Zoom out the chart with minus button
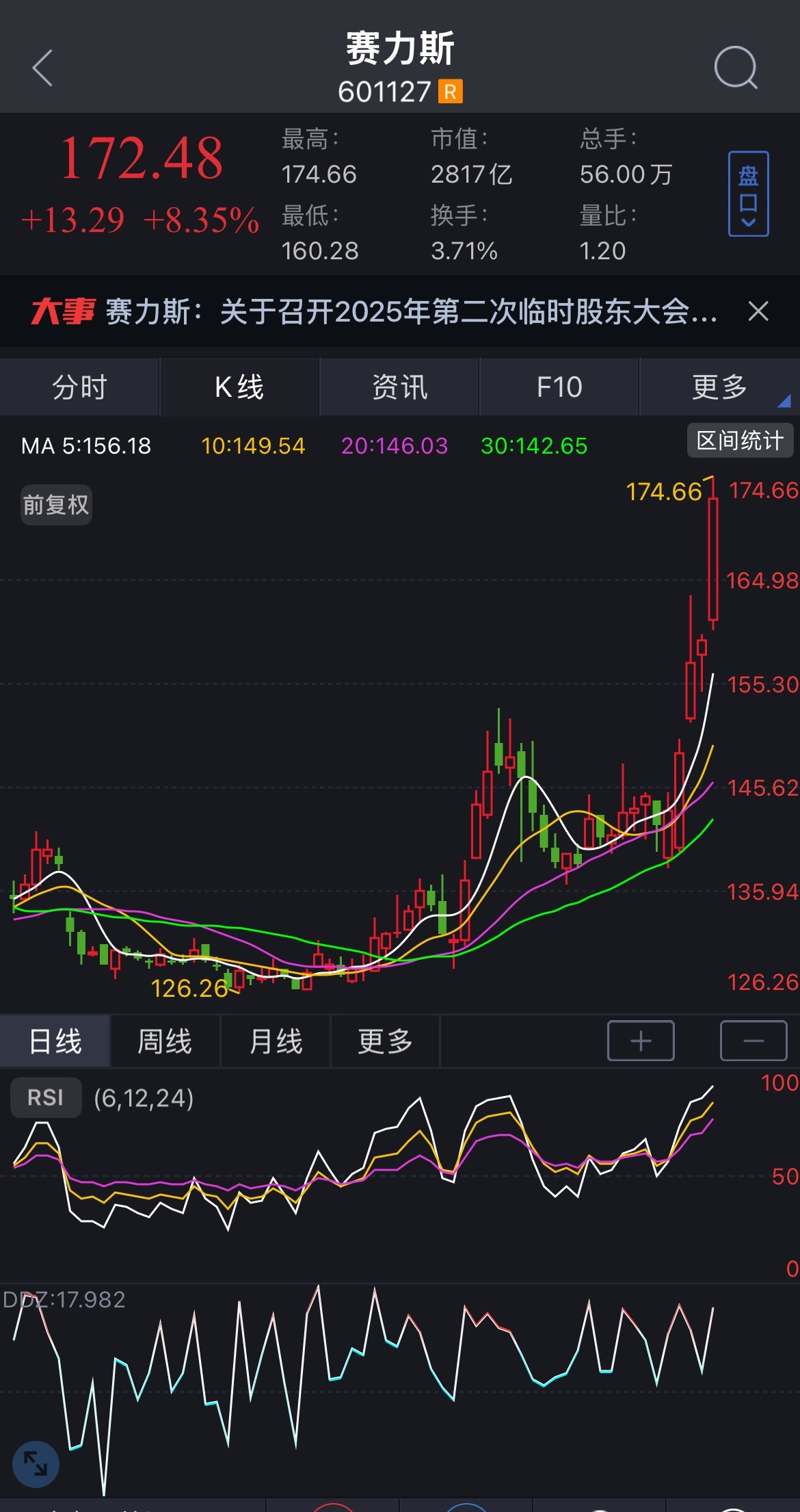Viewport: 800px width, 1512px height. coord(754,1041)
